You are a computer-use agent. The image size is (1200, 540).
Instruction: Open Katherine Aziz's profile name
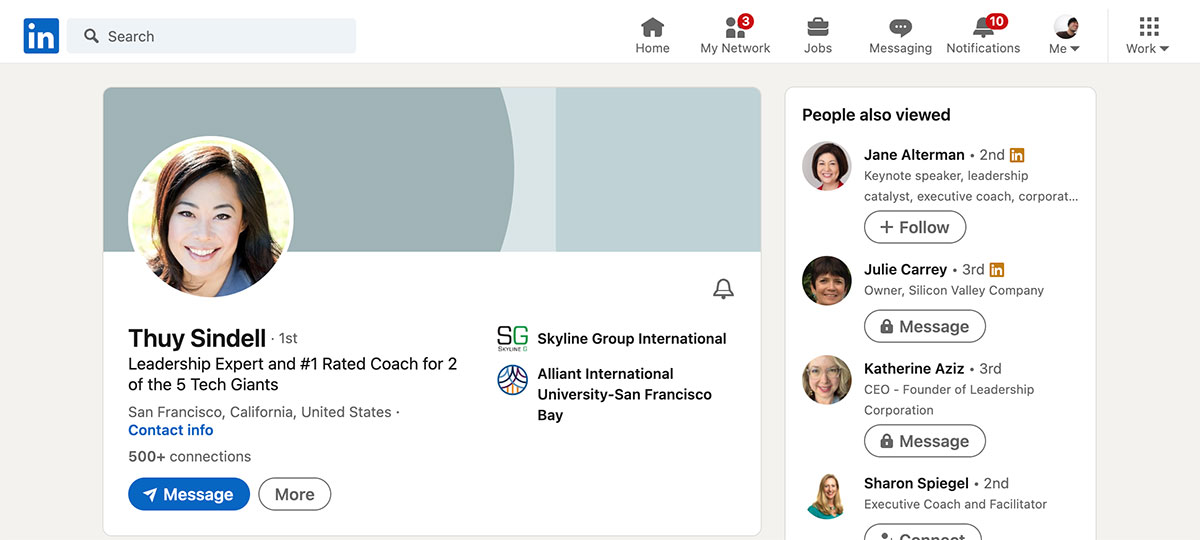click(915, 369)
